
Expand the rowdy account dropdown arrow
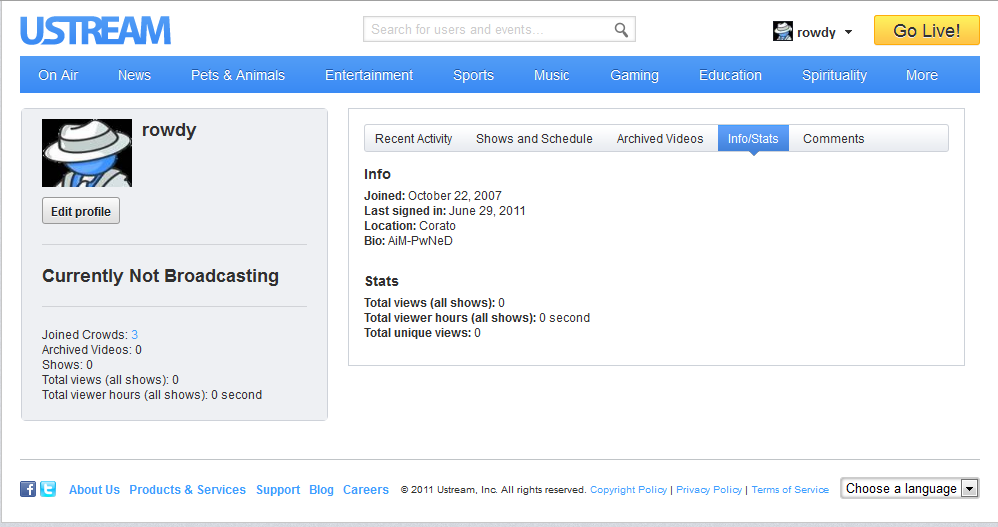[x=848, y=32]
